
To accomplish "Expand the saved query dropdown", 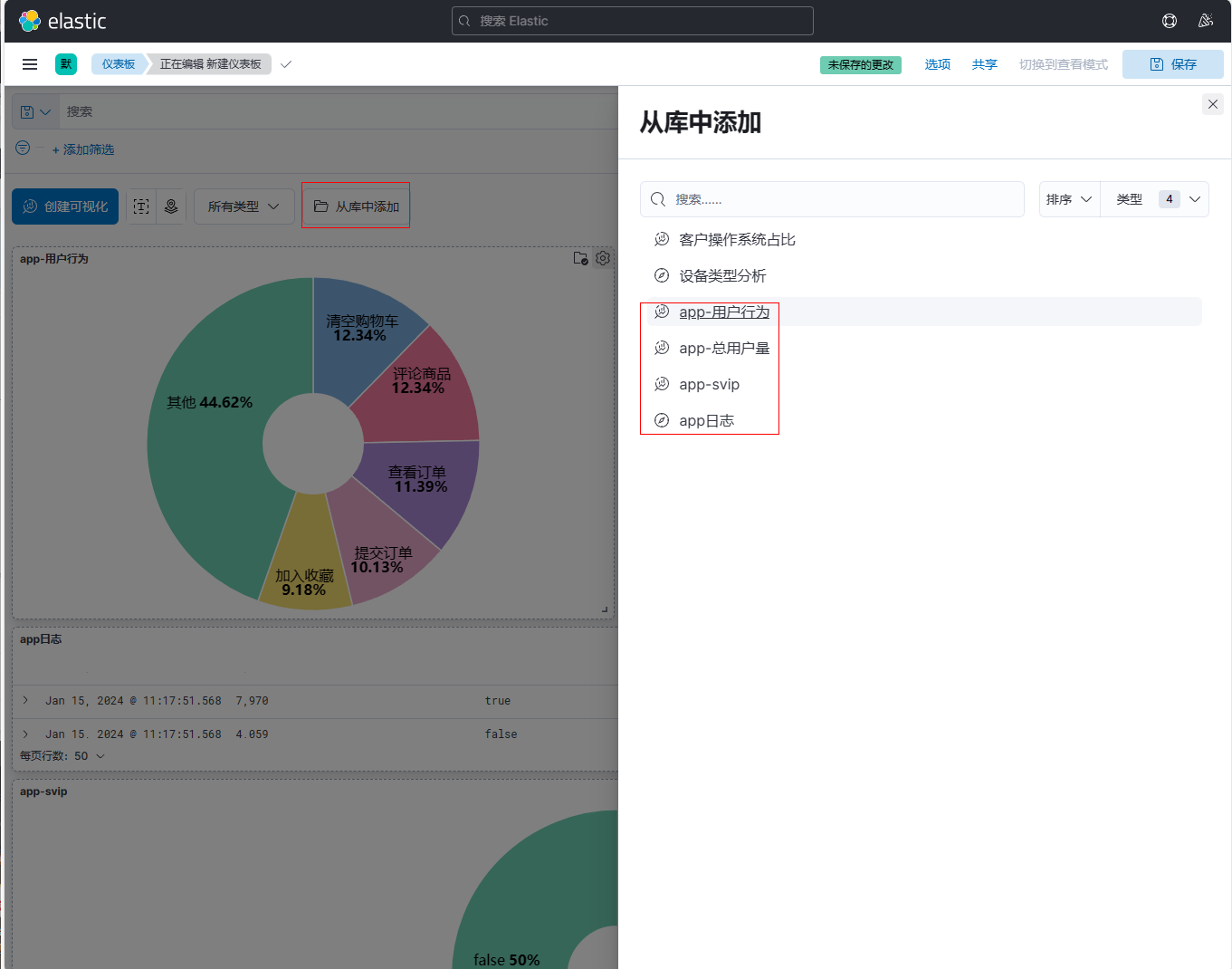I will (35, 111).
